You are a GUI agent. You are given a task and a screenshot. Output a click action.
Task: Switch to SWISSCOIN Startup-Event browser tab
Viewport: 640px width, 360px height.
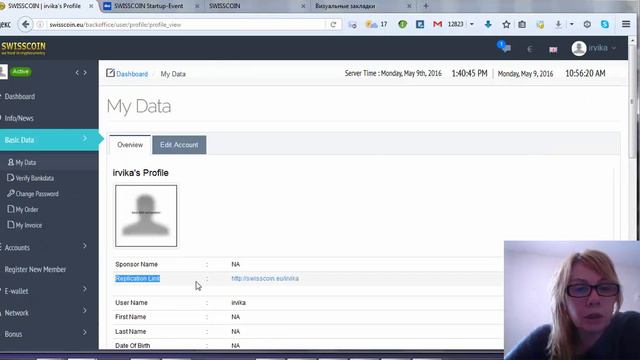point(151,6)
